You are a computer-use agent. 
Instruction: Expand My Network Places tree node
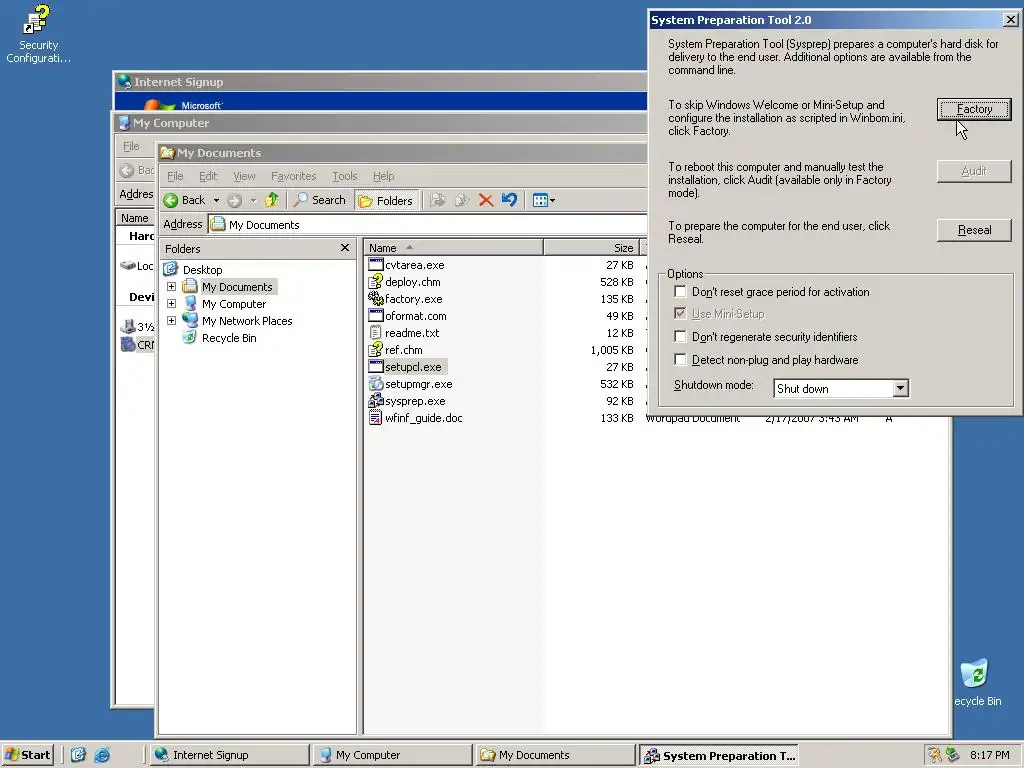pos(171,321)
